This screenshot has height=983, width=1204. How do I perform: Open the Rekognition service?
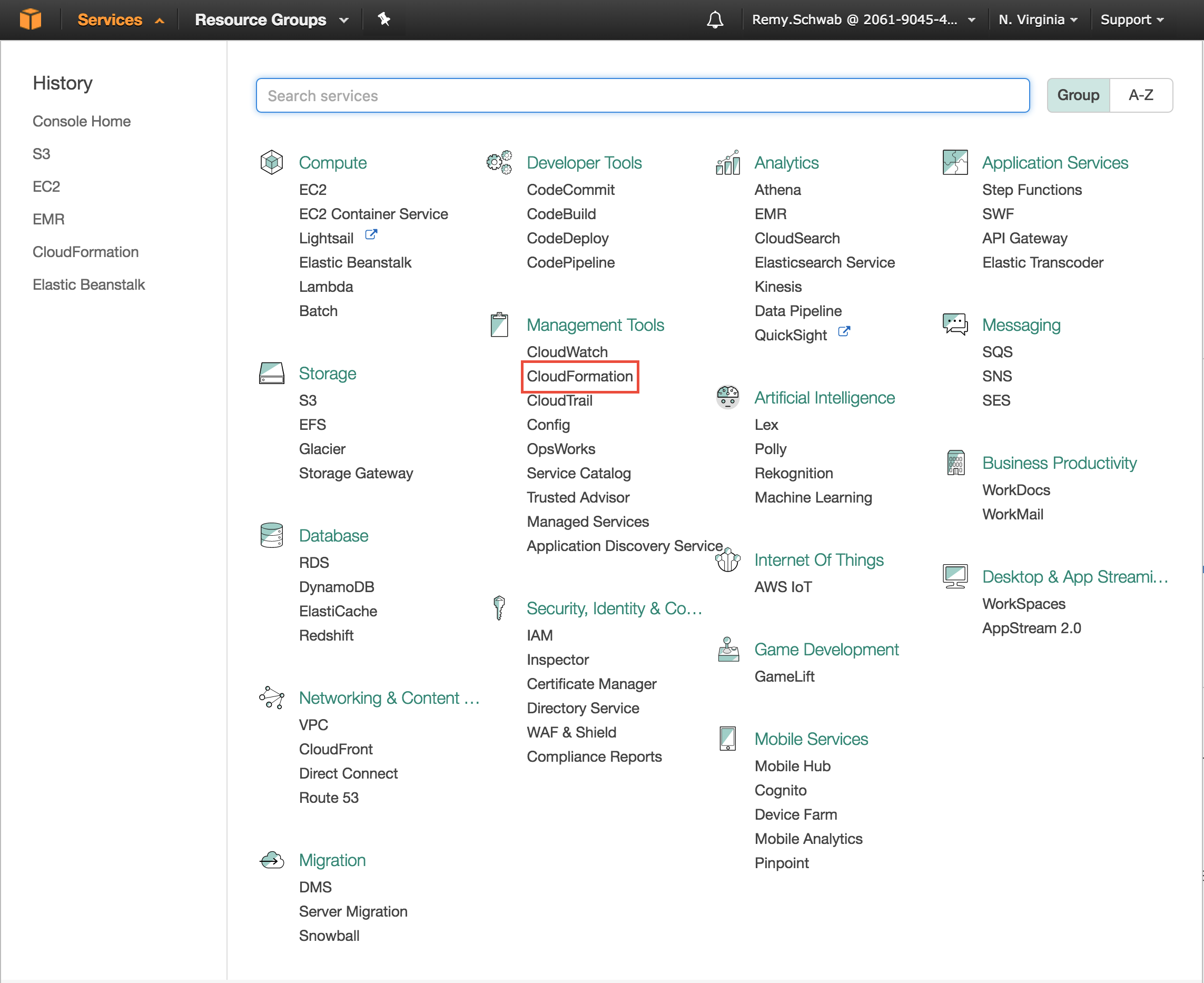(794, 473)
